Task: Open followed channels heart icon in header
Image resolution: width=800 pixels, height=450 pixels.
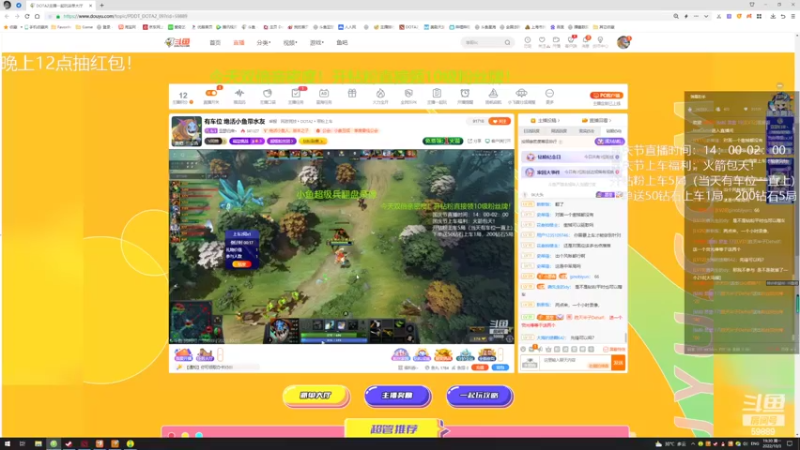Action: click(x=542, y=40)
